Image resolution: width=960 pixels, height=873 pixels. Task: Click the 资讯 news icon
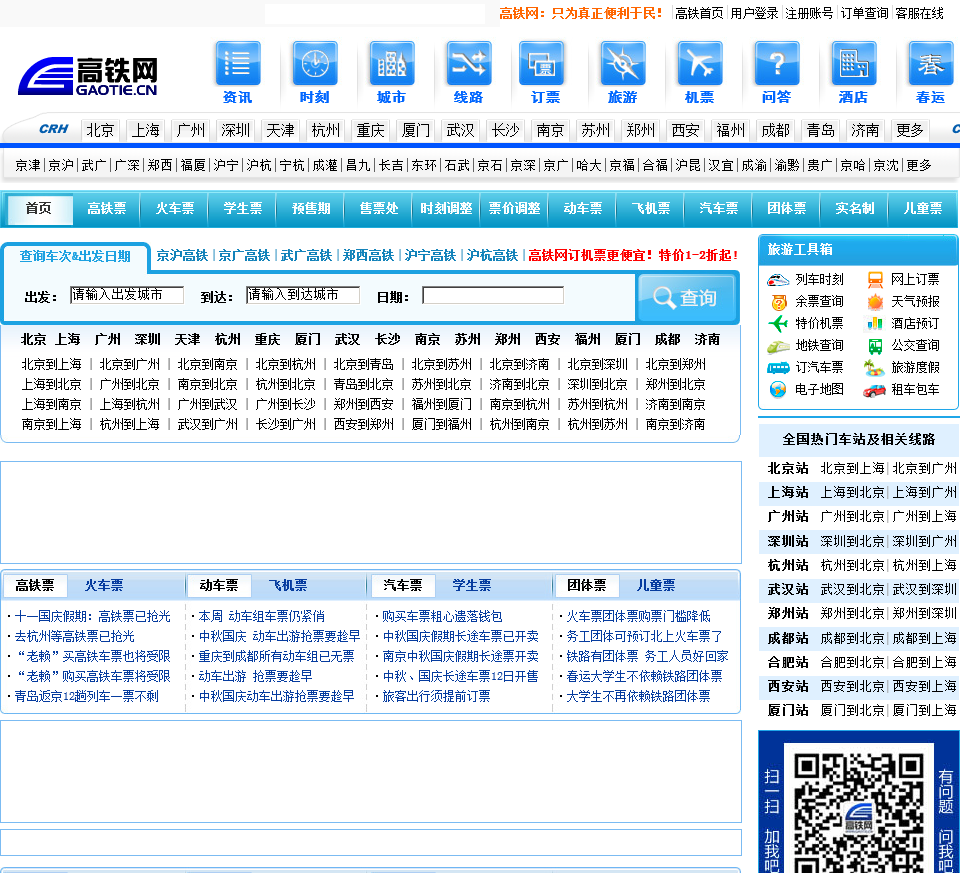point(238,64)
